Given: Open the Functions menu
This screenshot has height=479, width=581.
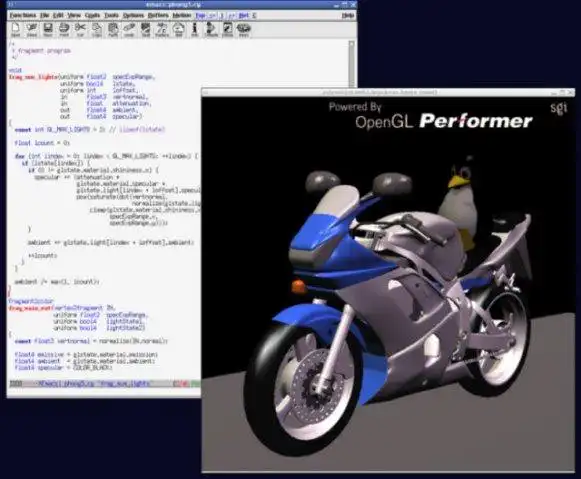Looking at the screenshot, I should click(x=23, y=15).
